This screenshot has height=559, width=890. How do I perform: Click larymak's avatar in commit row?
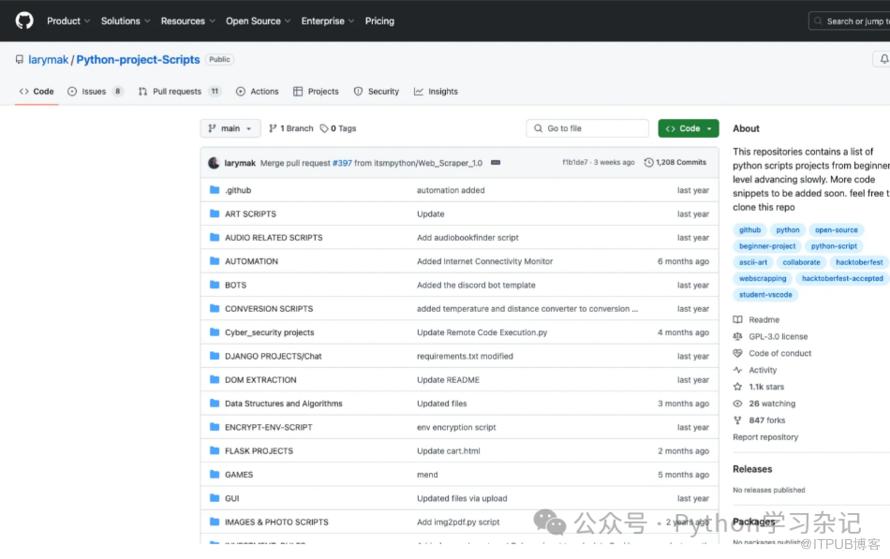213,162
